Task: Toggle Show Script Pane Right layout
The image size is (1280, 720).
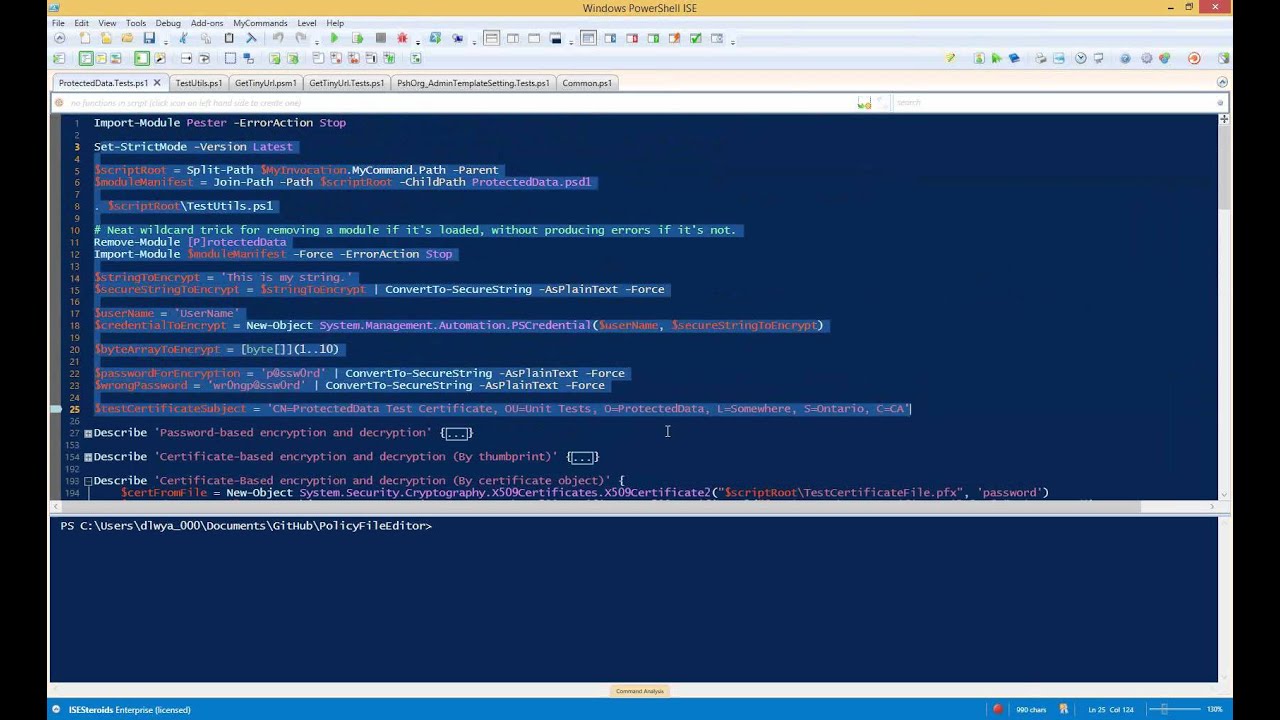Action: tap(513, 38)
